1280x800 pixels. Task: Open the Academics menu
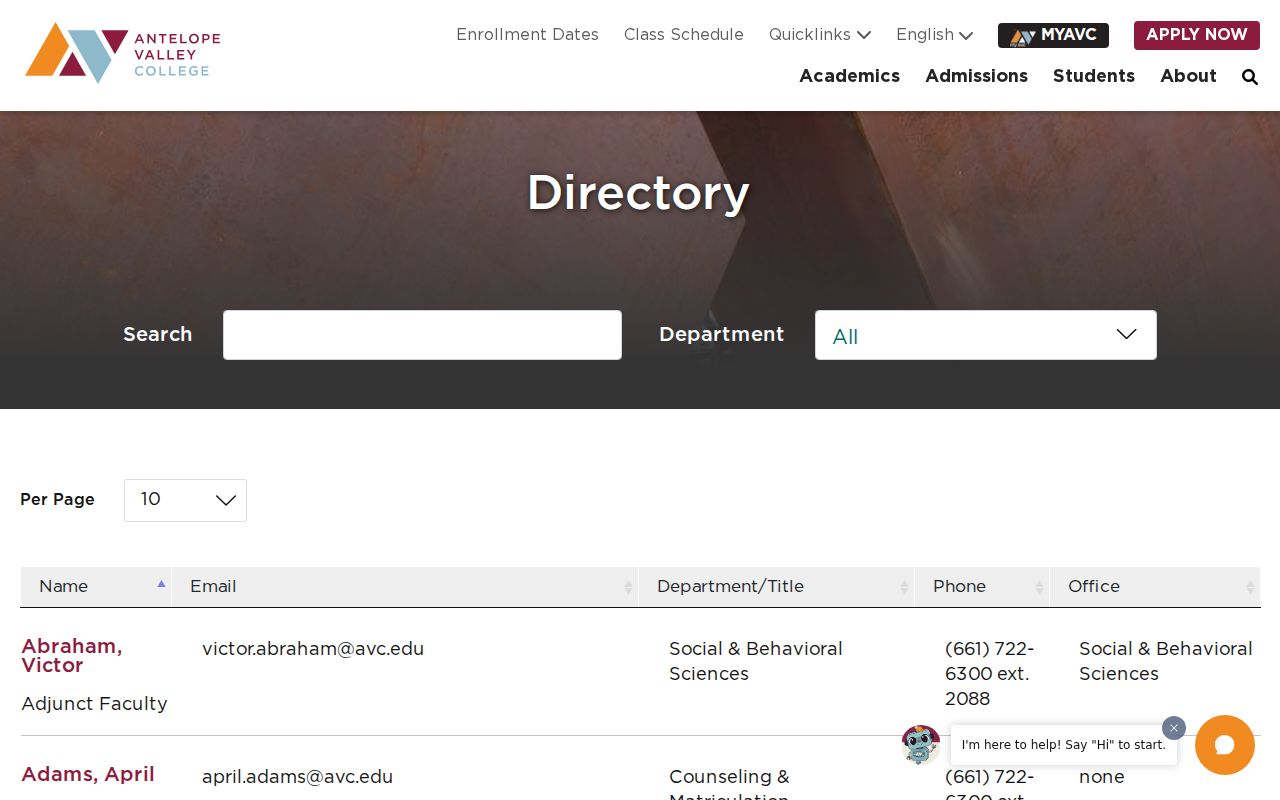coord(849,76)
